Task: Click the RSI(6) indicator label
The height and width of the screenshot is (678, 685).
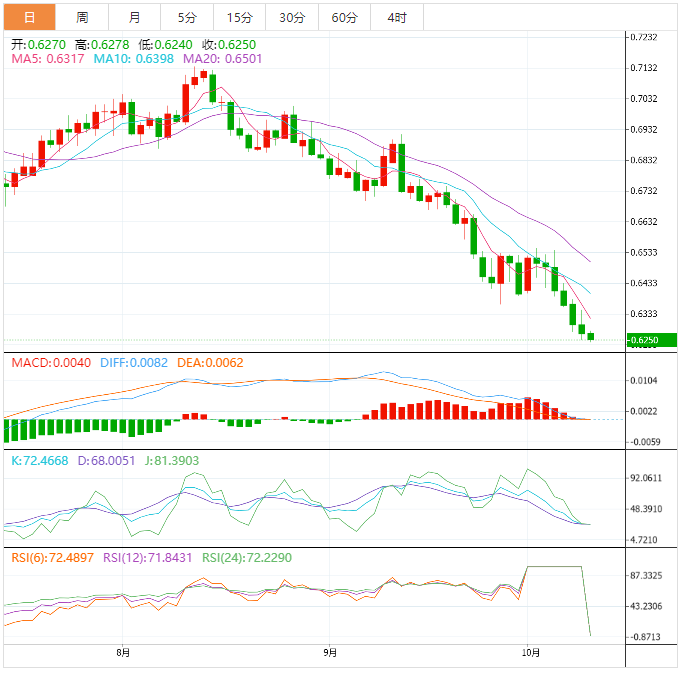Action: (x=51, y=557)
